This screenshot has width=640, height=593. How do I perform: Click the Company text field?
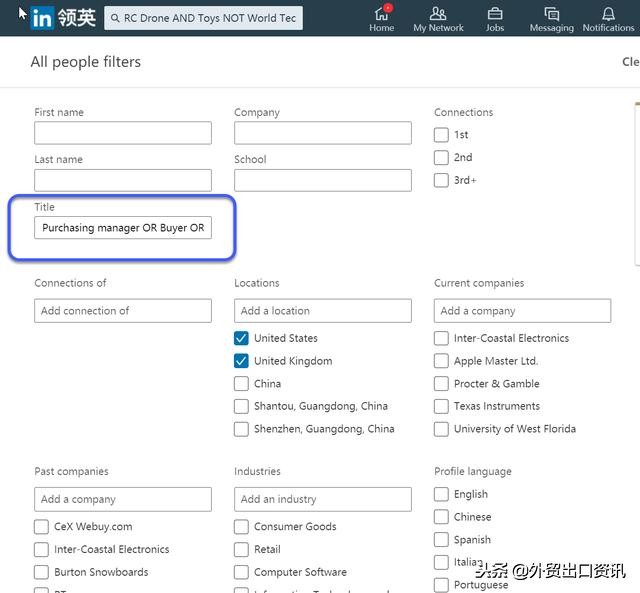pos(322,133)
